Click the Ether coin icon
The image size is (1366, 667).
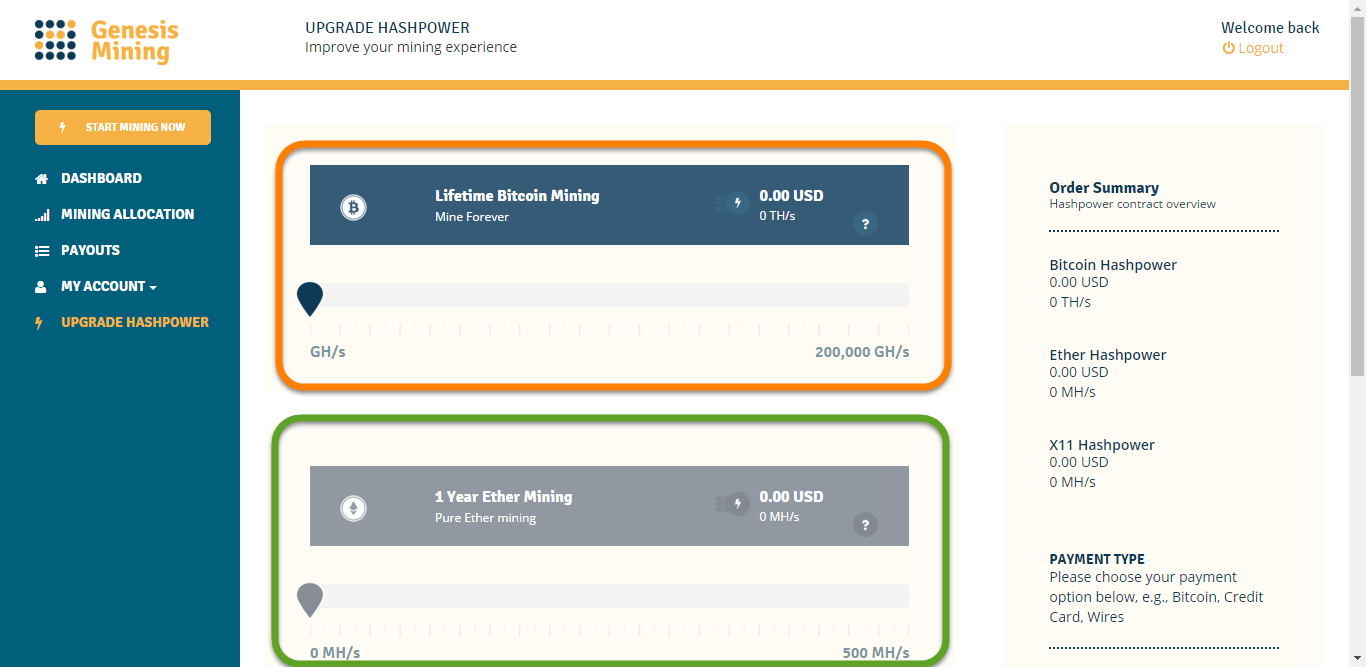pos(353,508)
